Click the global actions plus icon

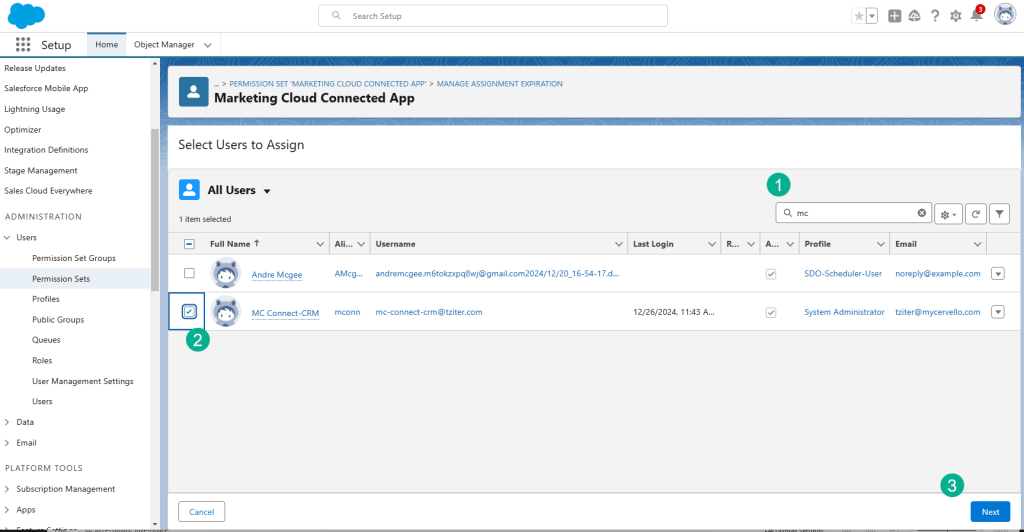point(895,16)
